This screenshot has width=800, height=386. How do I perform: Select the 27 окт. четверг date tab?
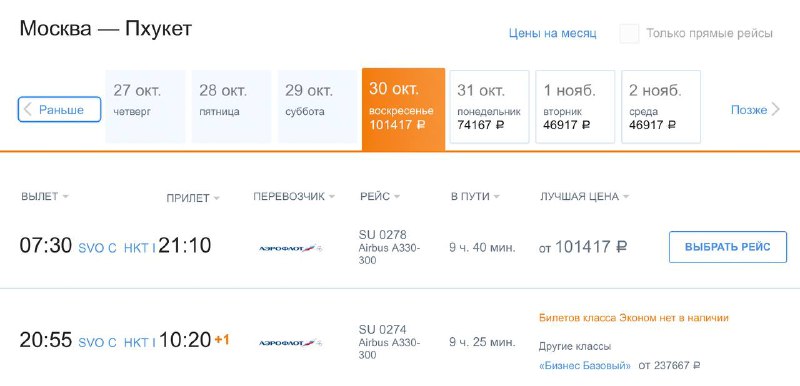pyautogui.click(x=145, y=107)
